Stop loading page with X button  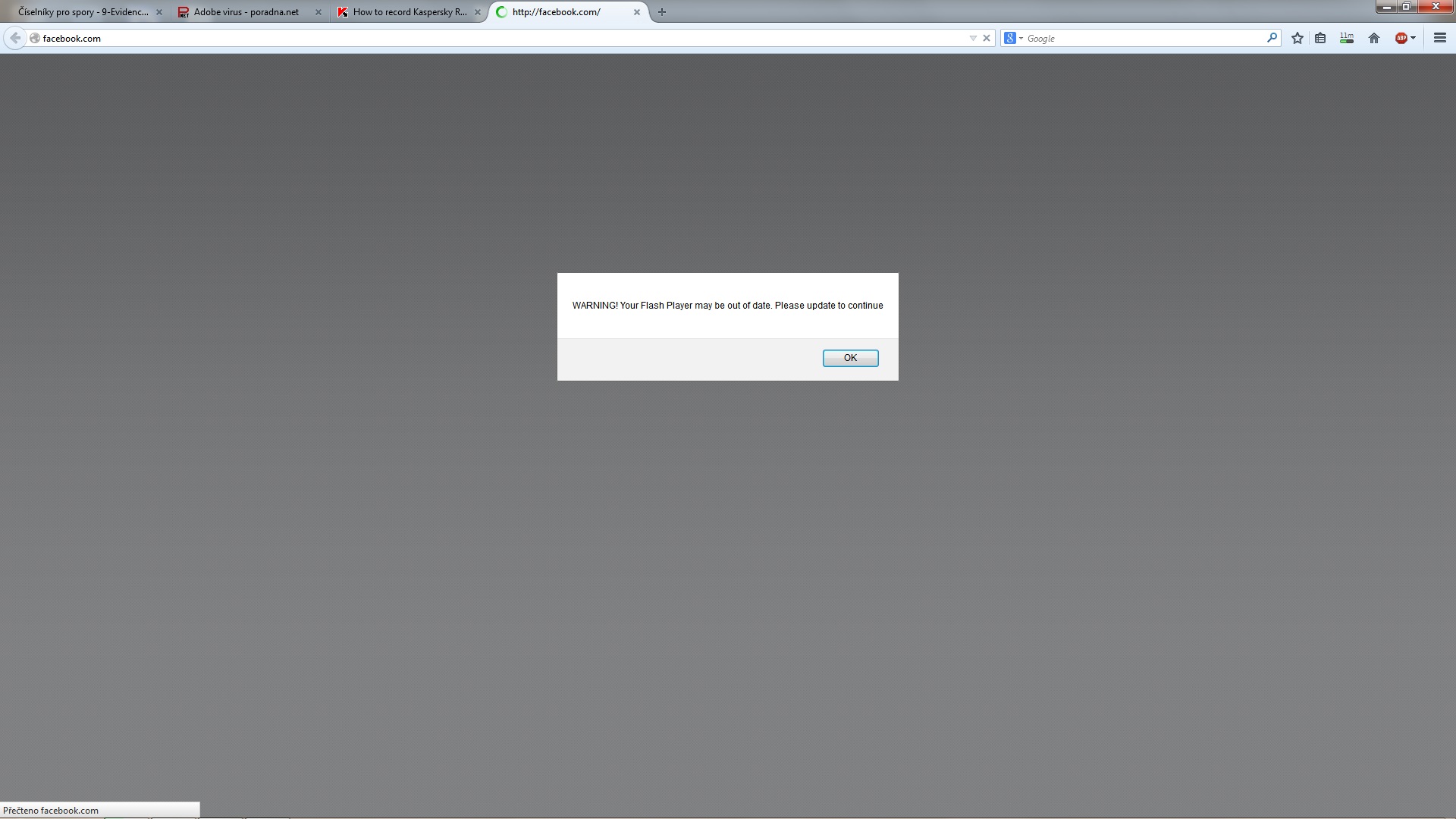987,38
